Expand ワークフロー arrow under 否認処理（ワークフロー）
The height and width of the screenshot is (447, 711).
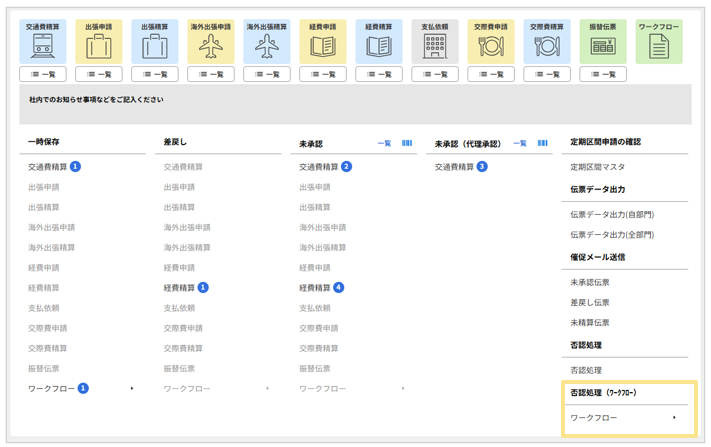(674, 418)
